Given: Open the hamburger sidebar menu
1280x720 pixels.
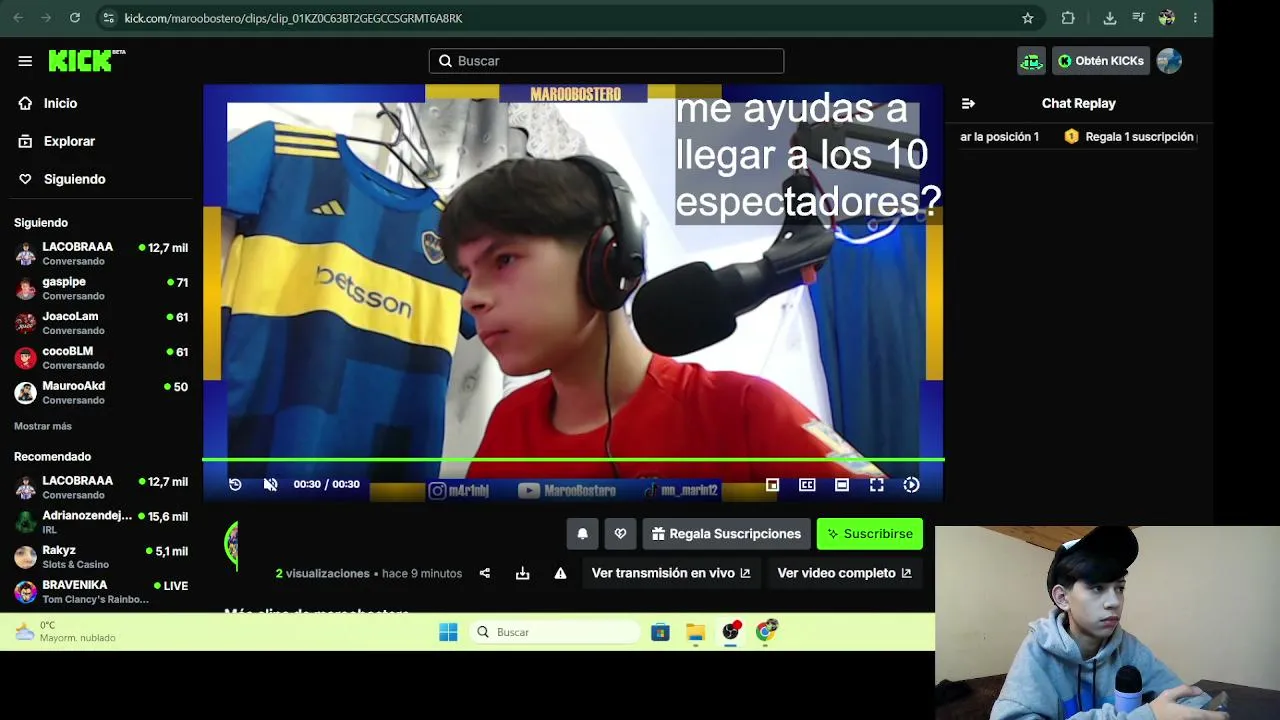Looking at the screenshot, I should 25,61.
